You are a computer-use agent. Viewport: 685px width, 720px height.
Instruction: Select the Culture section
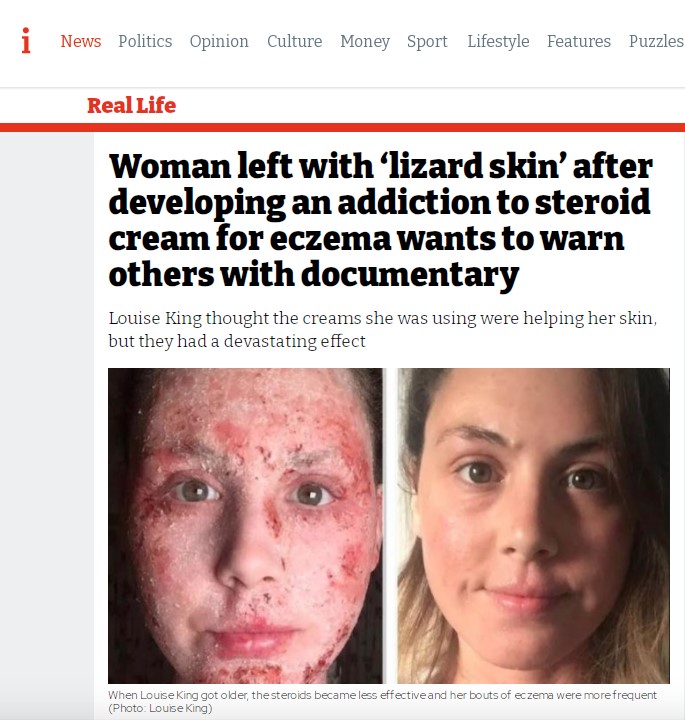click(x=294, y=41)
